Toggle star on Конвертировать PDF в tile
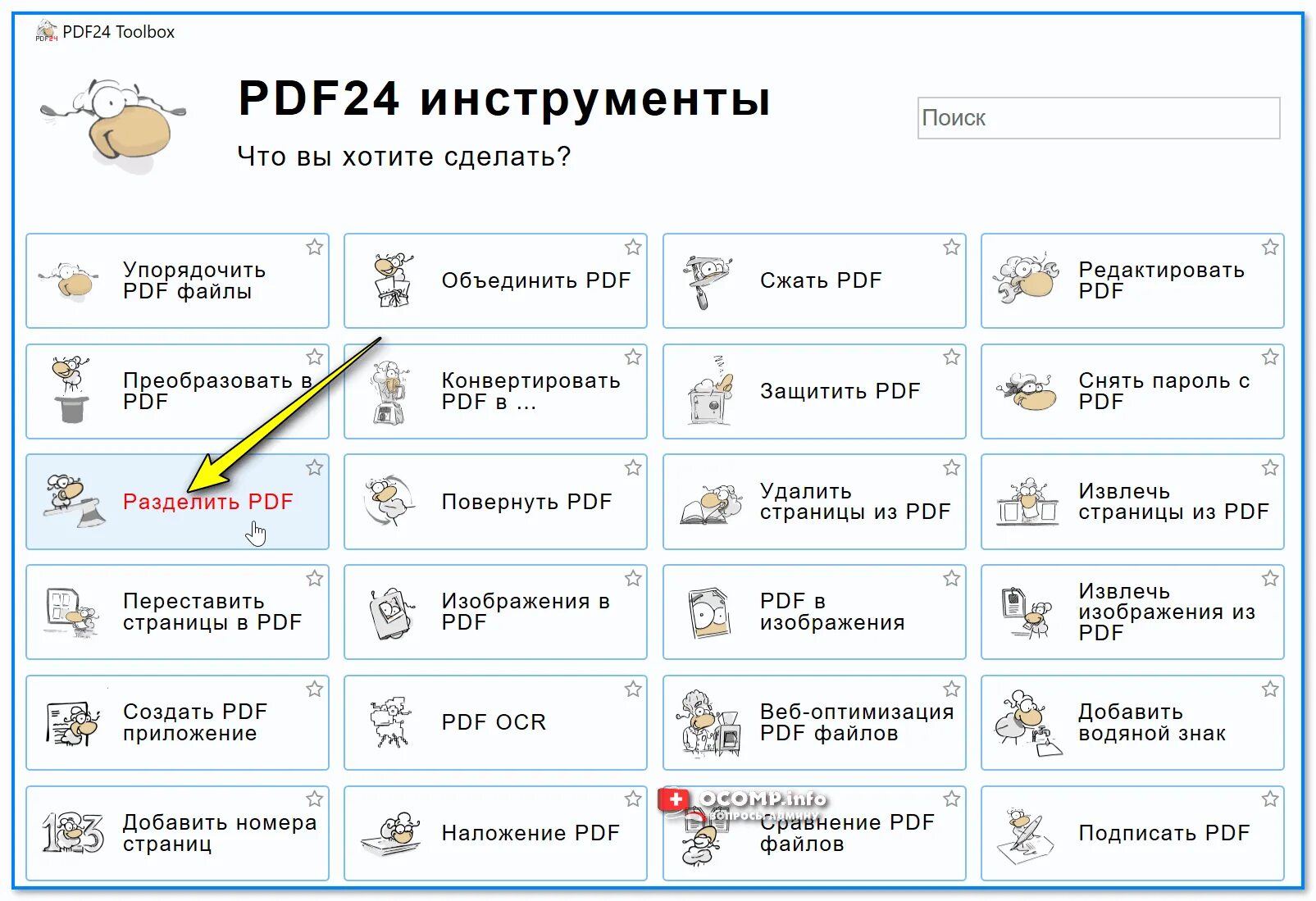Viewport: 1316px width, 901px height. [x=633, y=357]
